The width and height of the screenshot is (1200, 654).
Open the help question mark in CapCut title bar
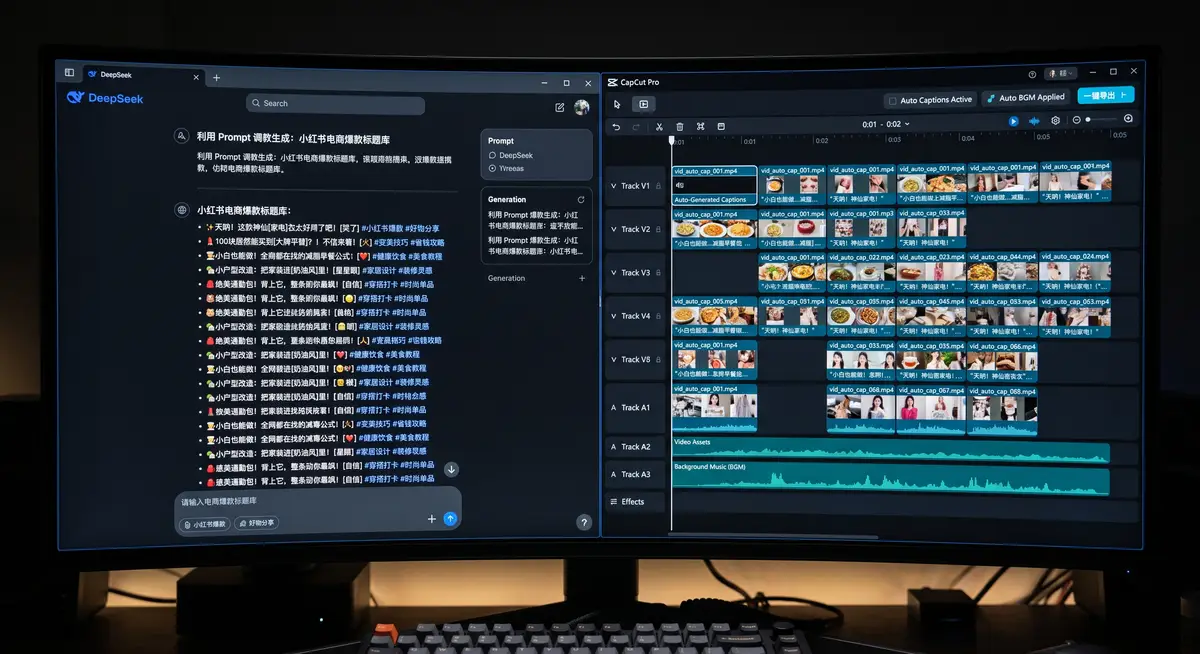pos(1032,74)
